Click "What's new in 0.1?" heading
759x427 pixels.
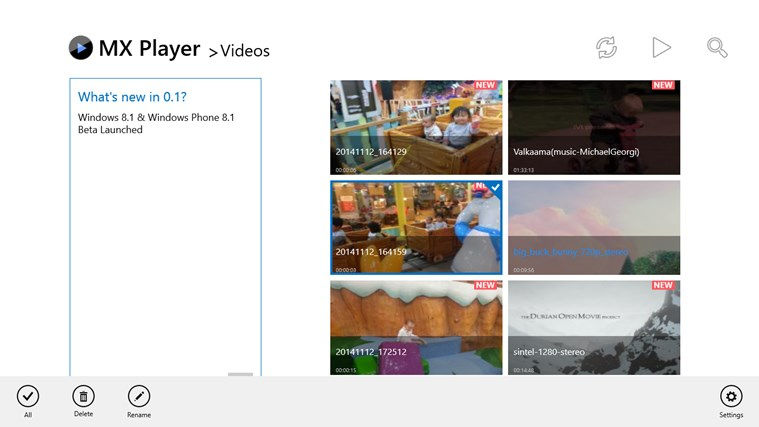132,97
